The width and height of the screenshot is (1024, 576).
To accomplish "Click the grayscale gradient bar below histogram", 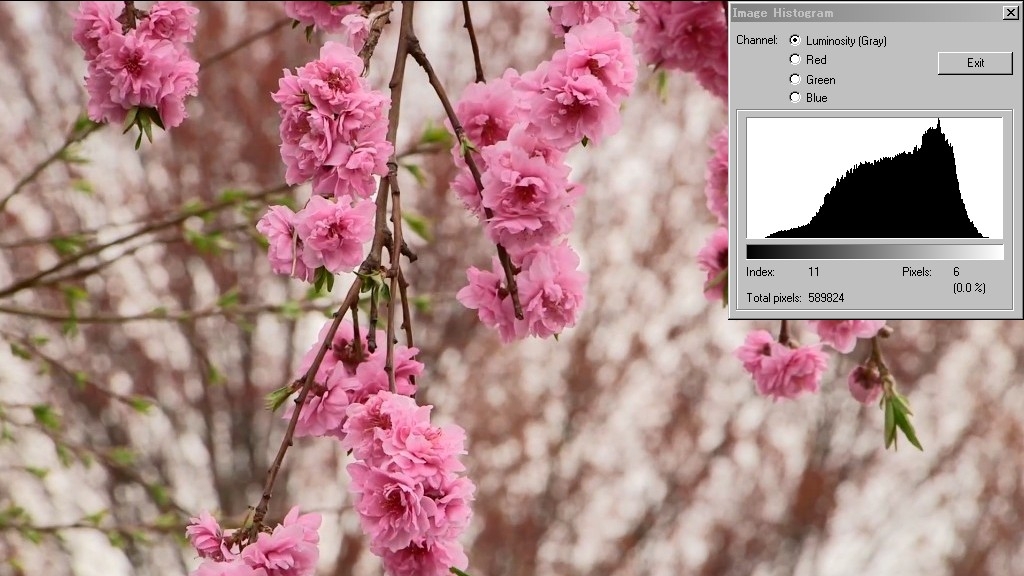I will (x=874, y=252).
